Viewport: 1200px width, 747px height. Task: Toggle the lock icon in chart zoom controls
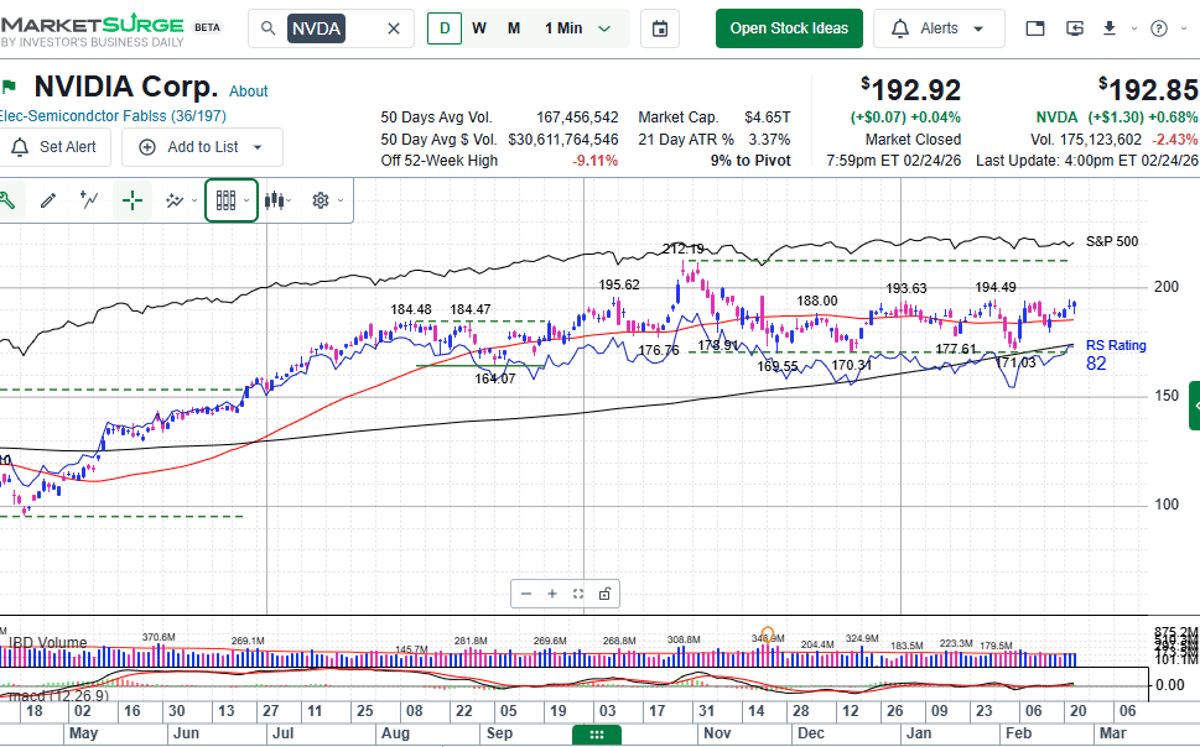pos(604,593)
